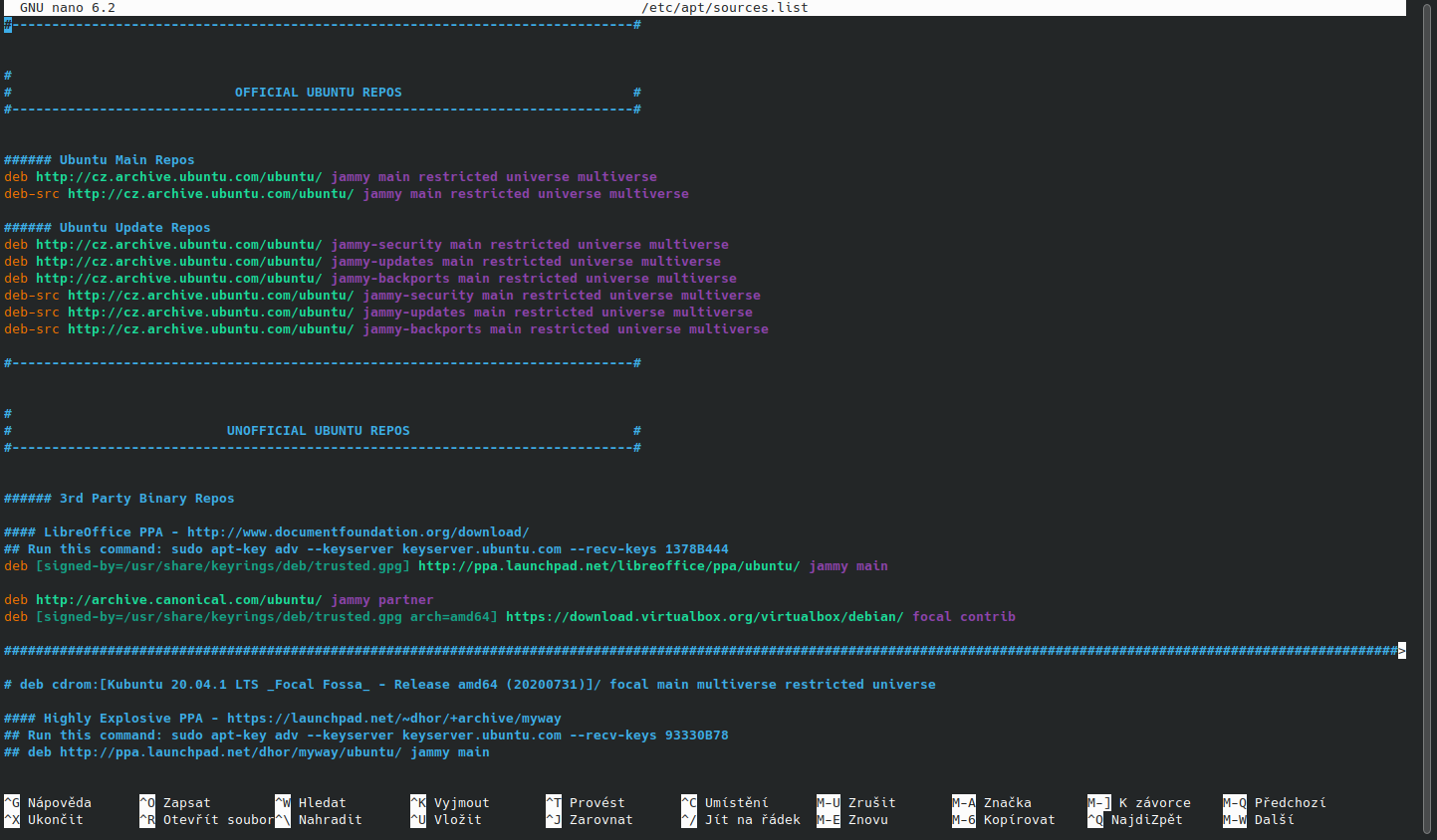Select the ^X Ukončit exit shortcut
Screen dimensions: 1437x840
44,820
